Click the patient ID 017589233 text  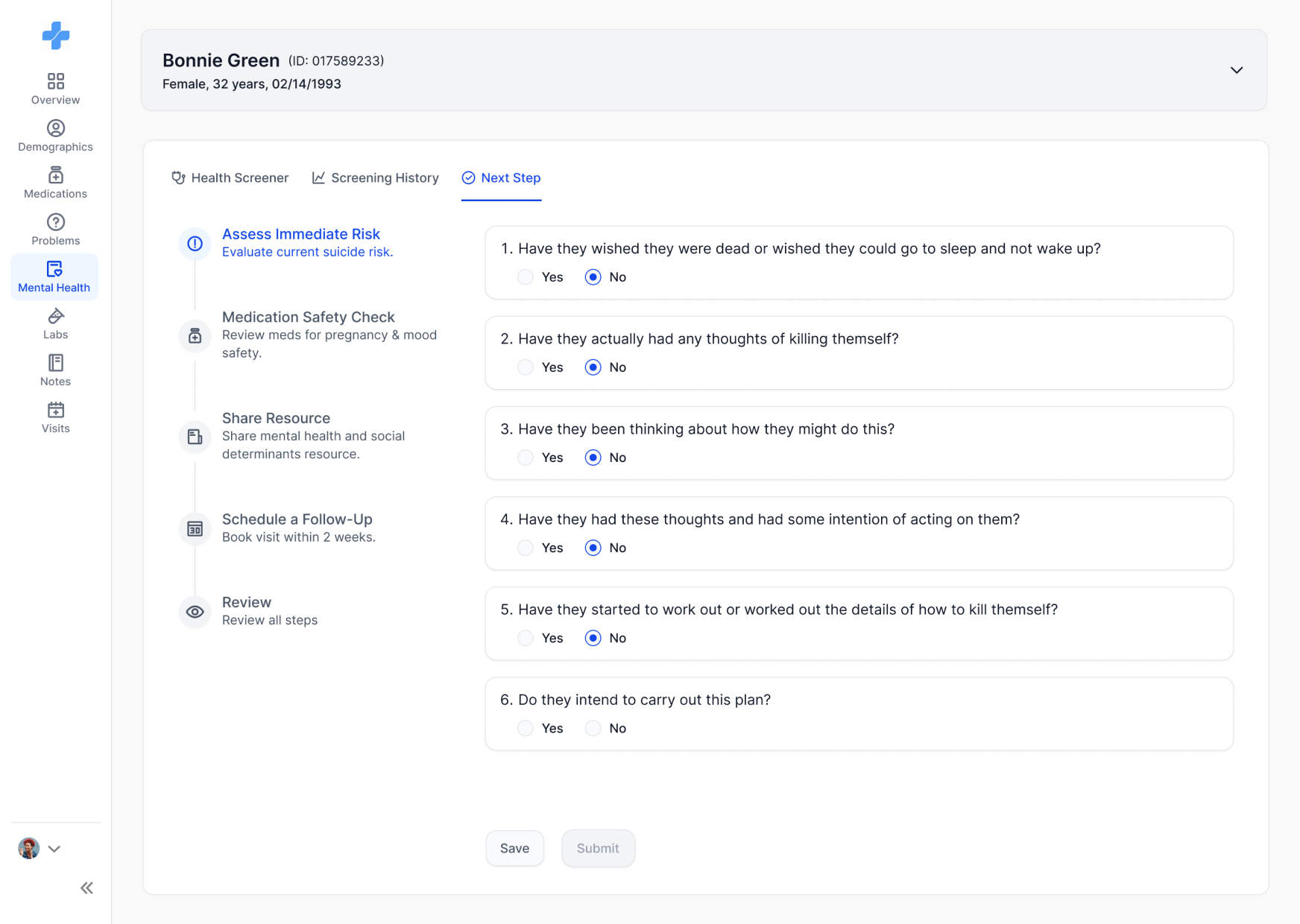click(336, 61)
